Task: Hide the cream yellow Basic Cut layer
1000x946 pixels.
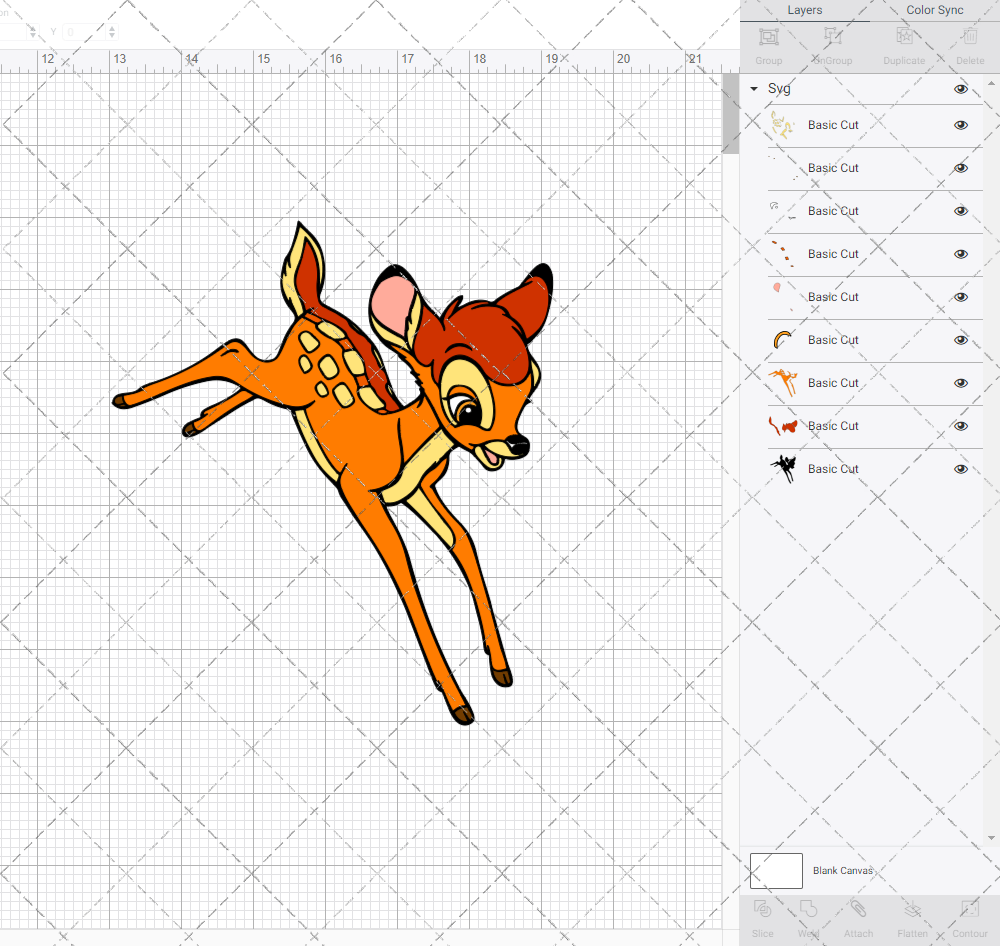Action: click(x=961, y=125)
